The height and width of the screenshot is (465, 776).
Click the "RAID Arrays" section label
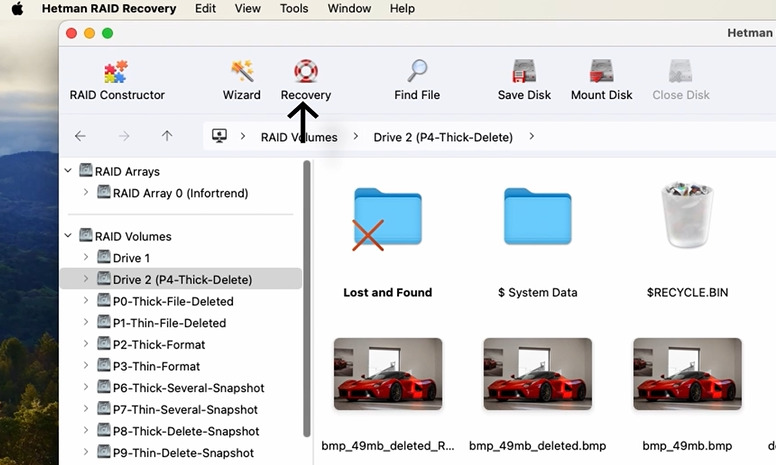click(127, 172)
